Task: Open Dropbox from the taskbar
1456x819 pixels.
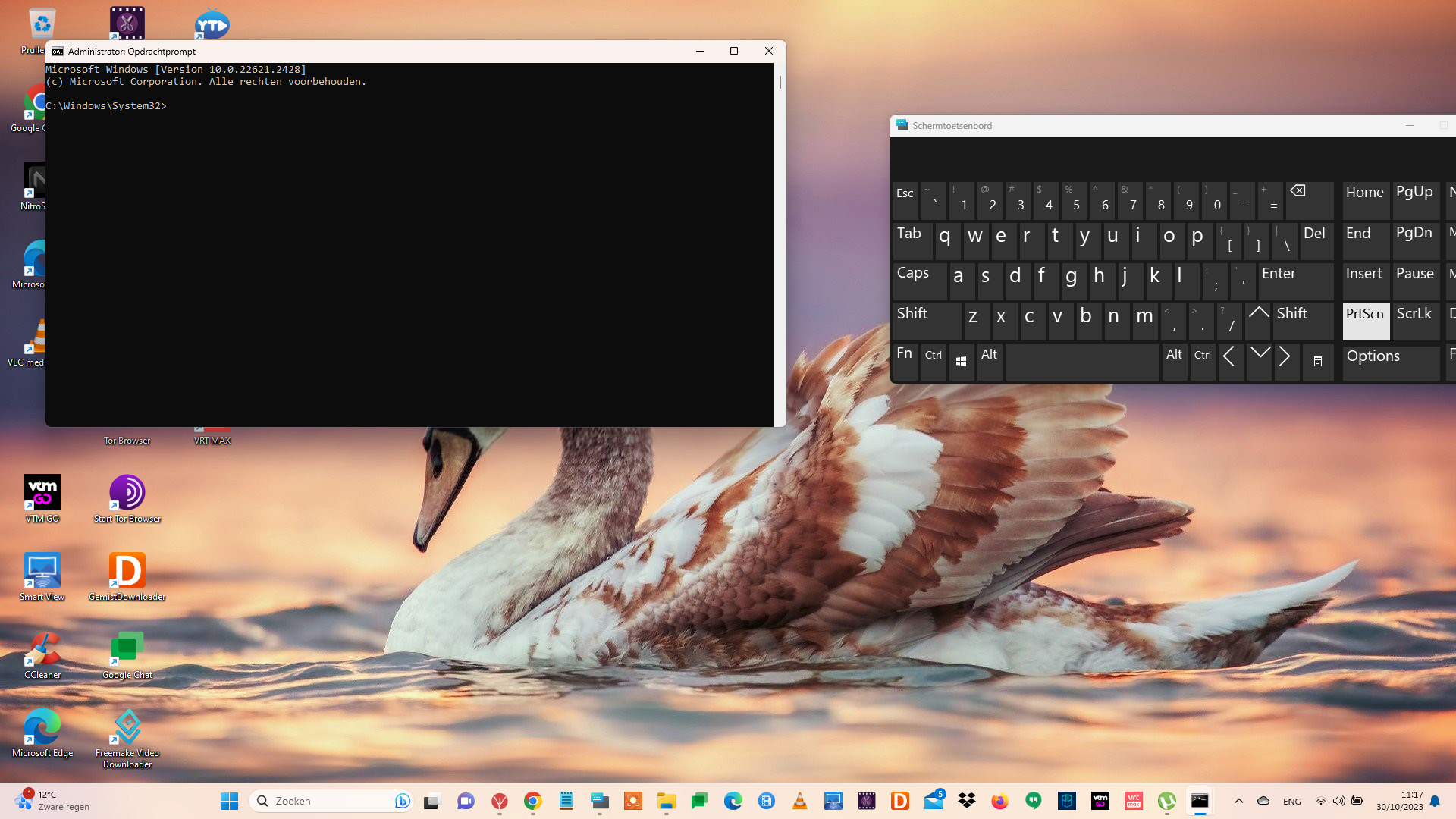Action: tap(966, 801)
